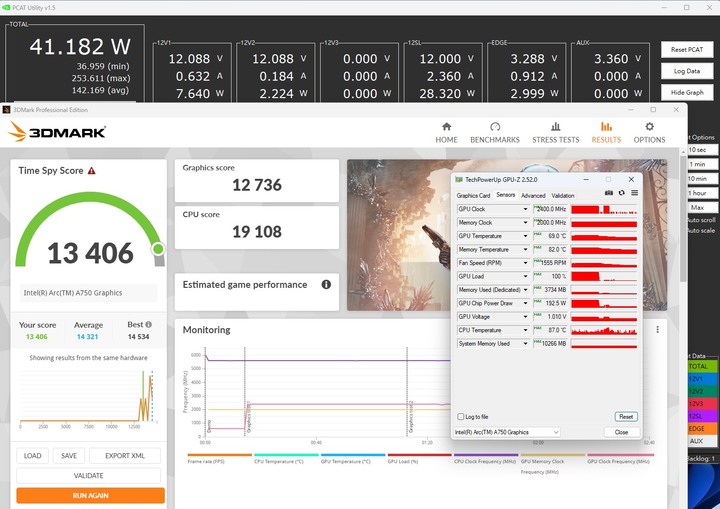Click Average score 14 321
This screenshot has width=720, height=509.
[x=87, y=337]
